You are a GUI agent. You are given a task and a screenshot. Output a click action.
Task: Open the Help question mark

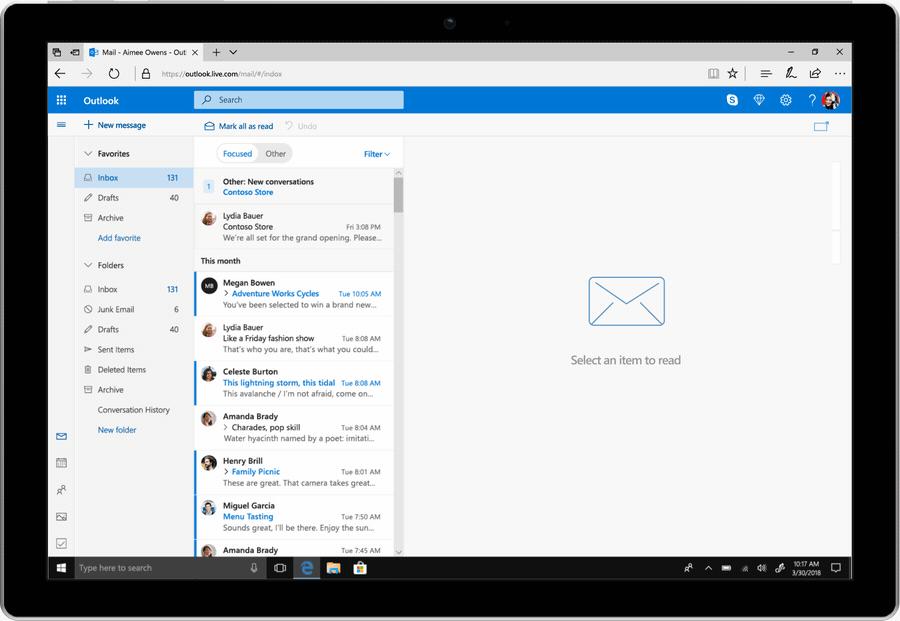[812, 100]
